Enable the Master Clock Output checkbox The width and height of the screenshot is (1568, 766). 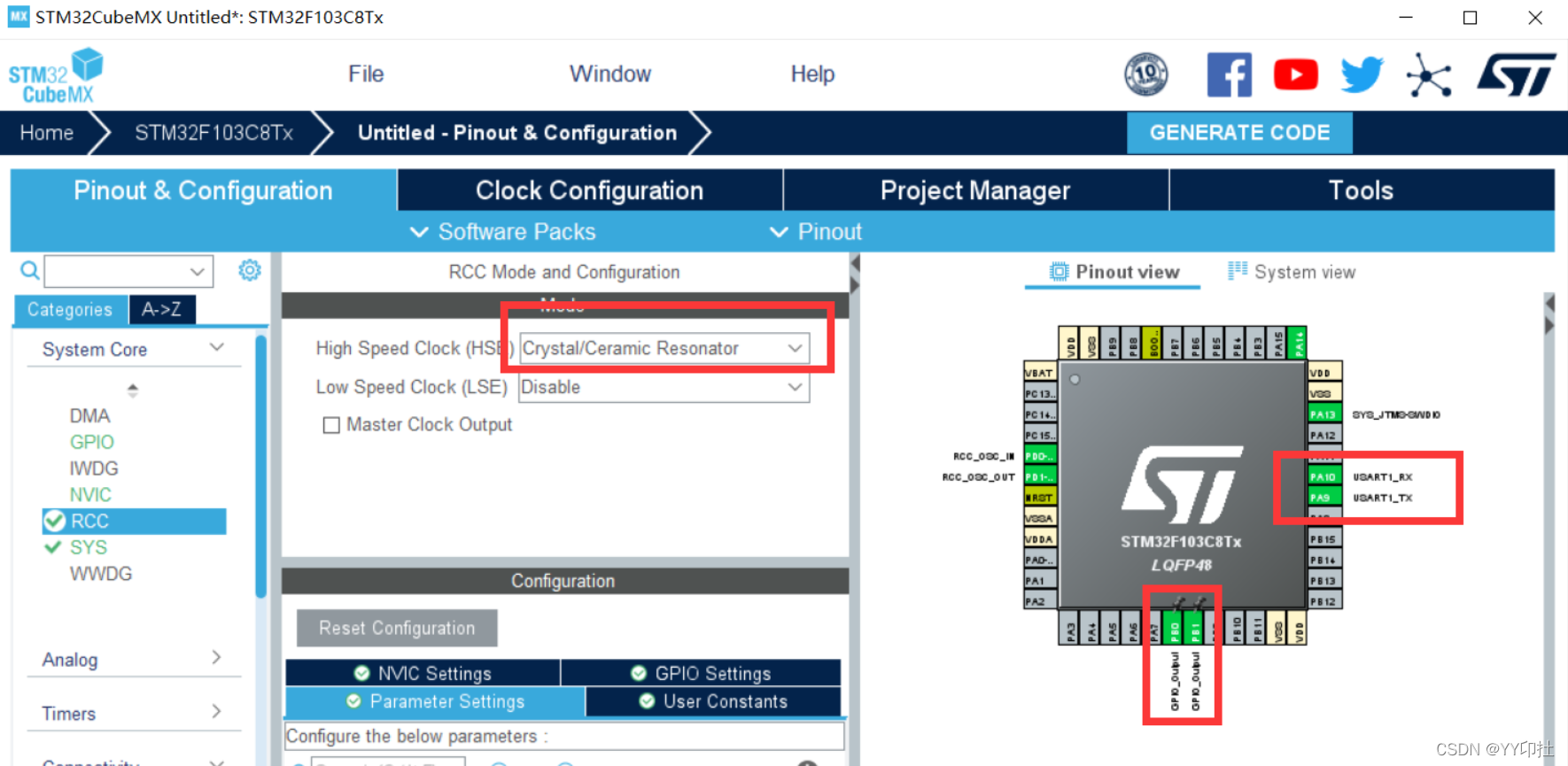coord(331,425)
